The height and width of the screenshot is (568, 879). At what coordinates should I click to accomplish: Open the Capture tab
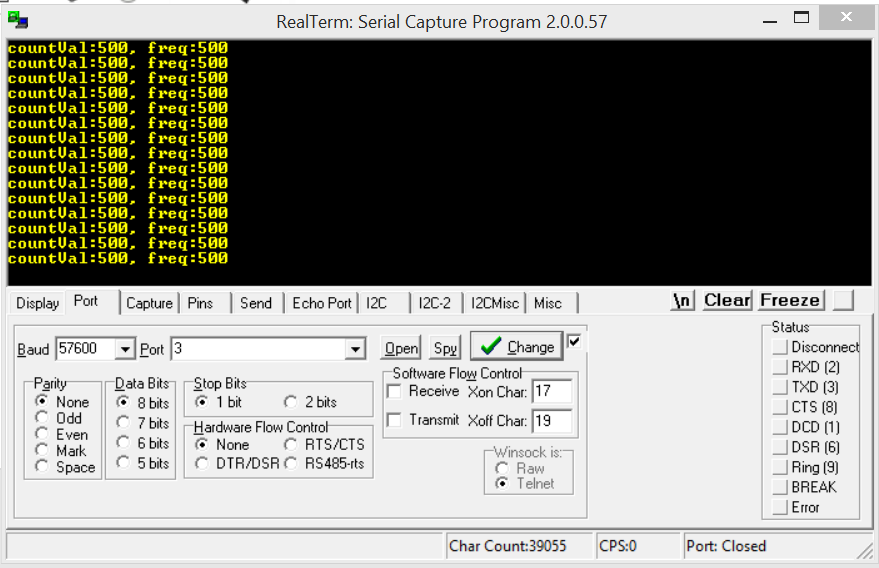click(149, 303)
